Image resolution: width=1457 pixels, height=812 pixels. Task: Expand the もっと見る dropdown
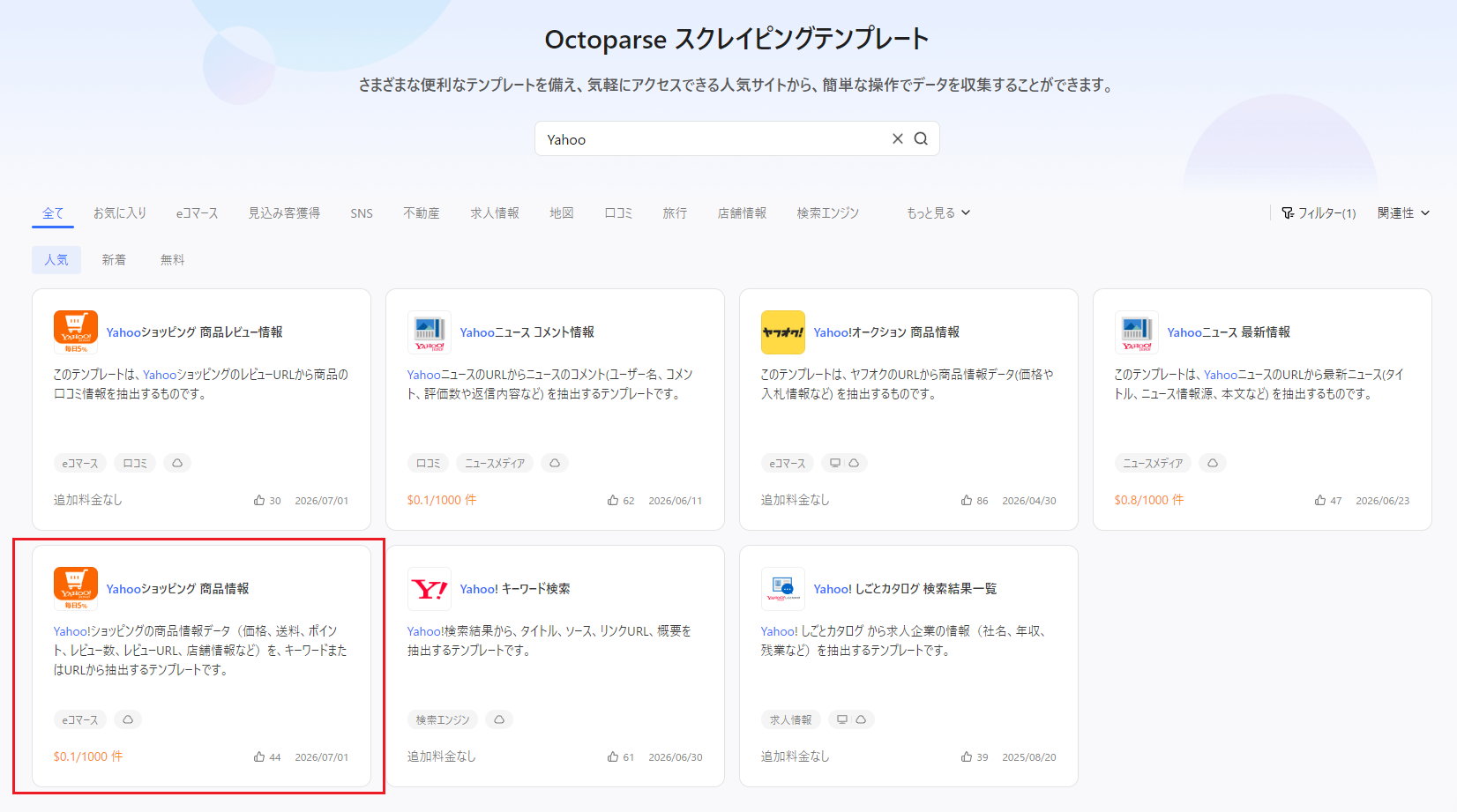[x=938, y=213]
